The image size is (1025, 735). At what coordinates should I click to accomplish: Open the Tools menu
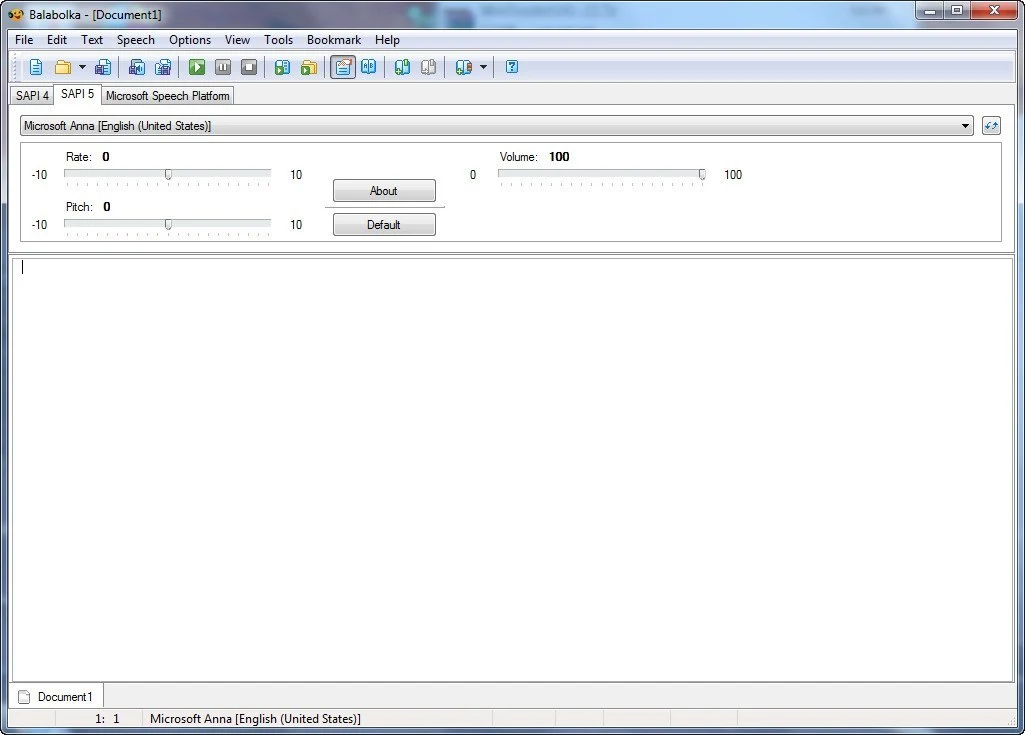[278, 40]
